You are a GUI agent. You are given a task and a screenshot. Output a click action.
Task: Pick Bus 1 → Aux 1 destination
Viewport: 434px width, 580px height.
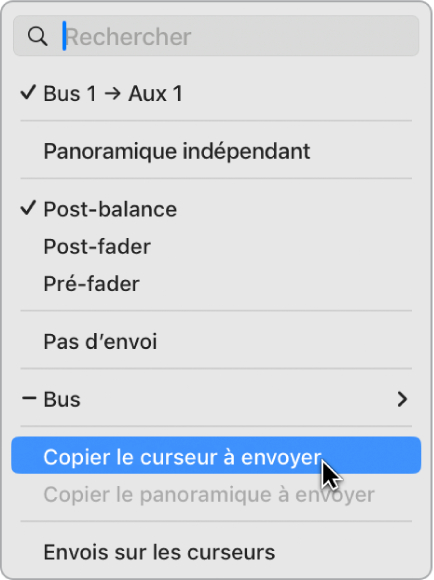pyautogui.click(x=216, y=93)
